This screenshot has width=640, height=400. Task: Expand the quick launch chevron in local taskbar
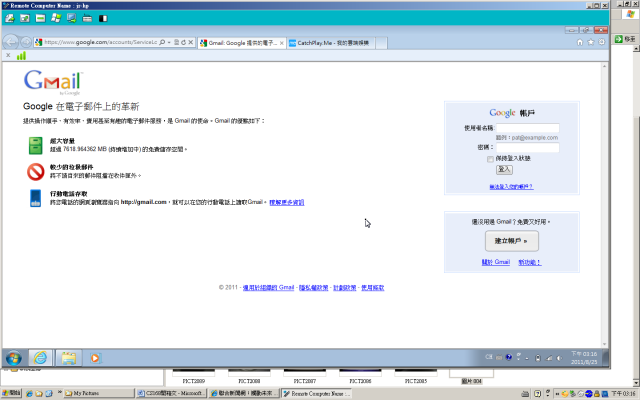click(60, 392)
